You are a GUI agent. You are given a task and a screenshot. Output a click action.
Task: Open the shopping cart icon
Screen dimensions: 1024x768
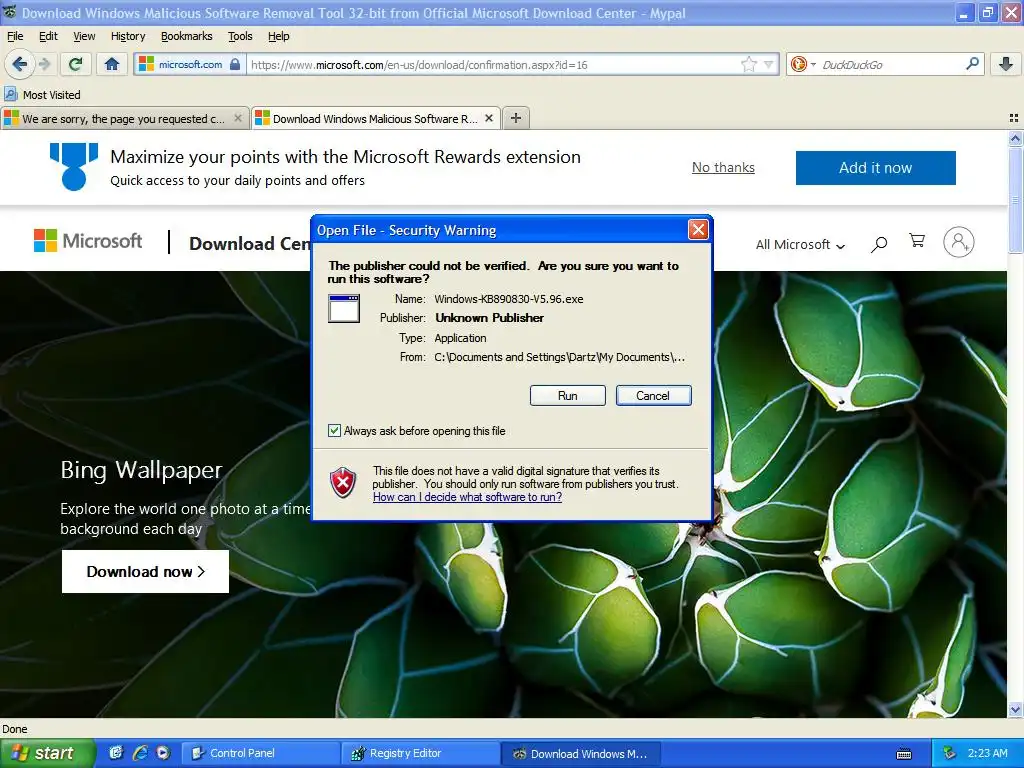pos(917,241)
